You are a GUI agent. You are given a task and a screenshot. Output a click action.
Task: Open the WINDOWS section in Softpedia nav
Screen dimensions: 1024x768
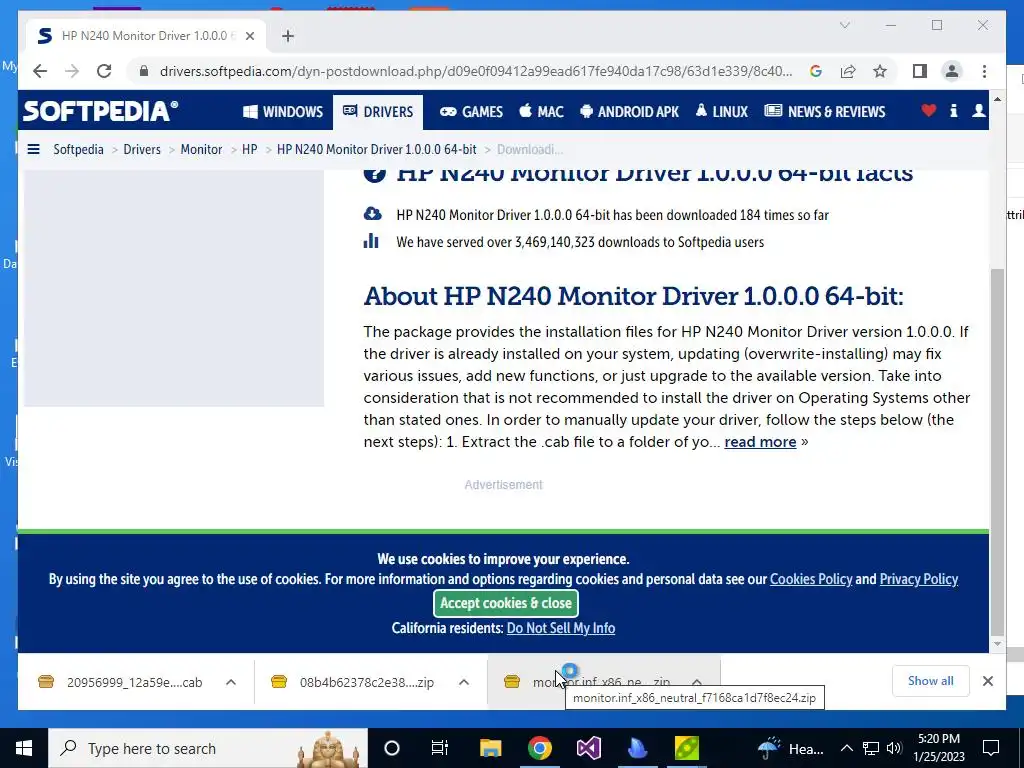pyautogui.click(x=283, y=112)
